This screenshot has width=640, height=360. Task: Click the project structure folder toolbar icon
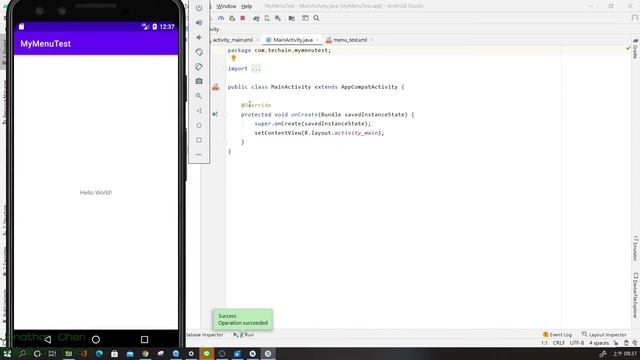[x=291, y=18]
